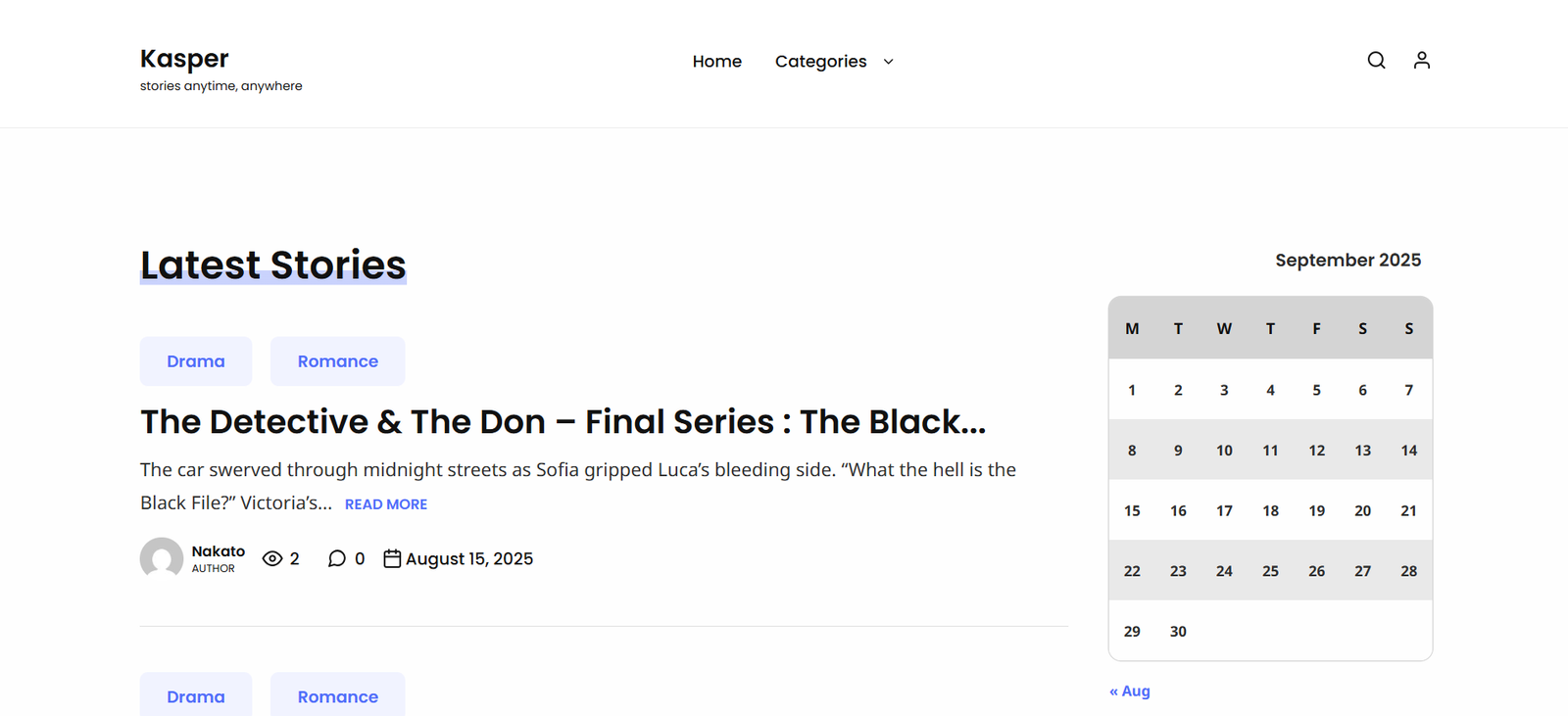Image resolution: width=1568 pixels, height=716 pixels.
Task: Select the second post's Drama tag
Action: click(x=196, y=696)
